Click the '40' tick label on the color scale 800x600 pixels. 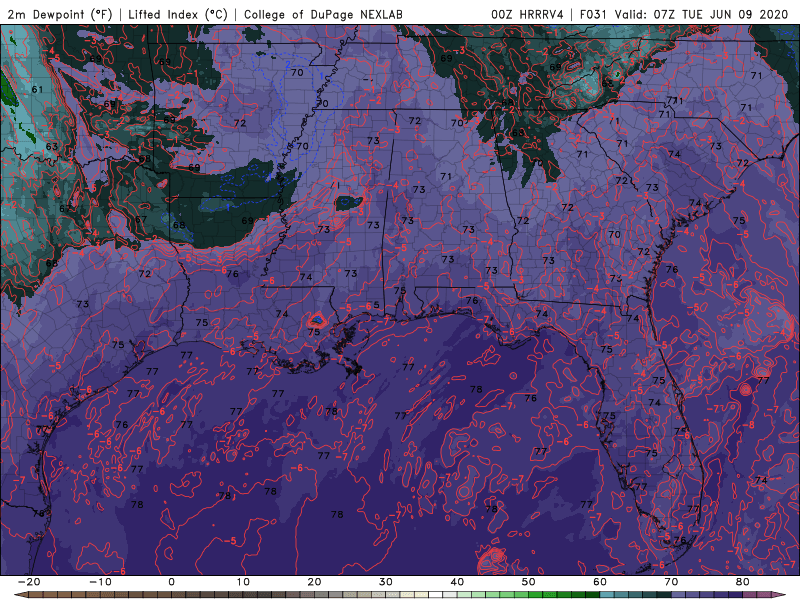[x=457, y=582]
